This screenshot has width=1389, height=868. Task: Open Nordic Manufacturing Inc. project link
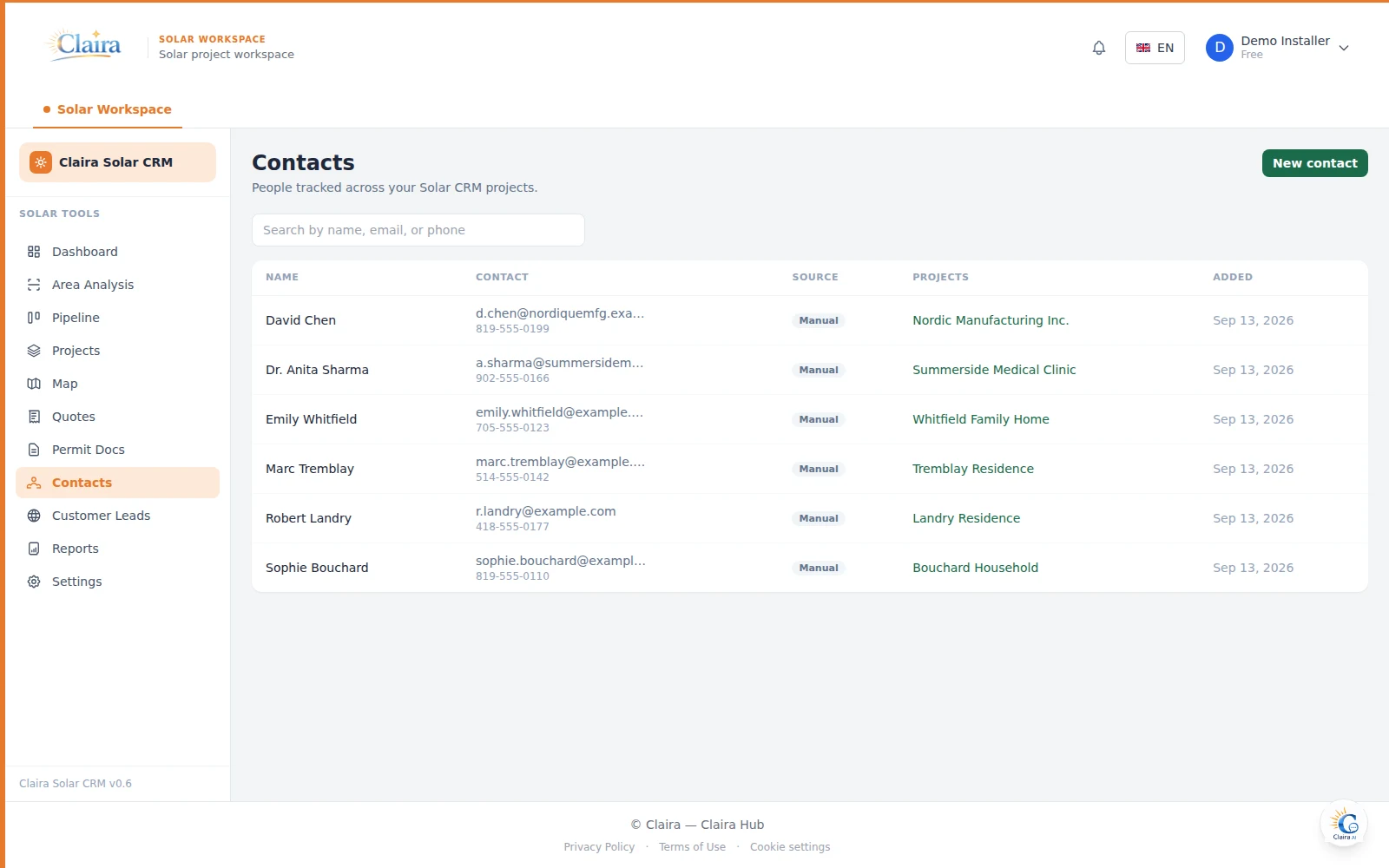(991, 320)
